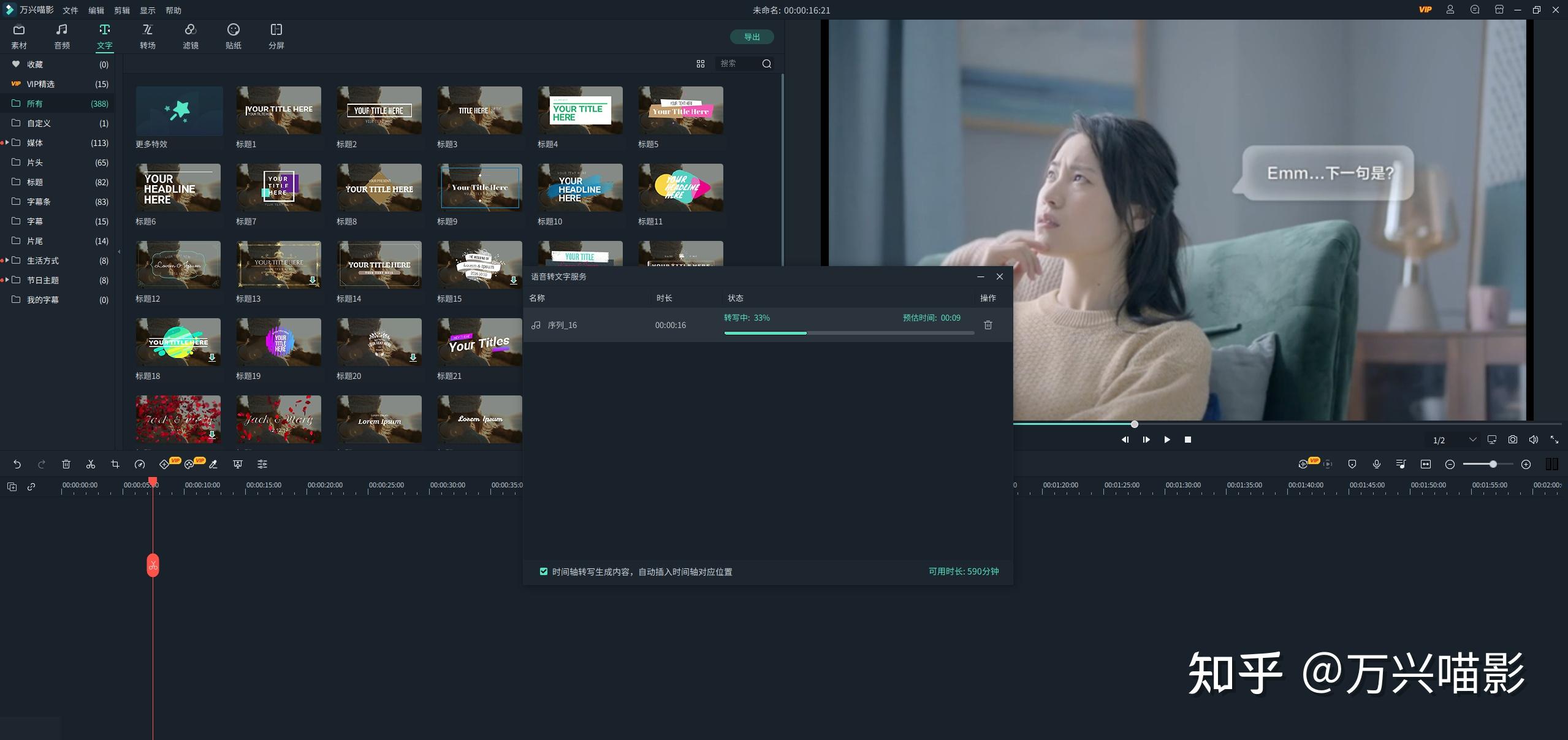This screenshot has width=1568, height=740.
Task: Click the split scissors icon in toolbar
Action: click(91, 464)
